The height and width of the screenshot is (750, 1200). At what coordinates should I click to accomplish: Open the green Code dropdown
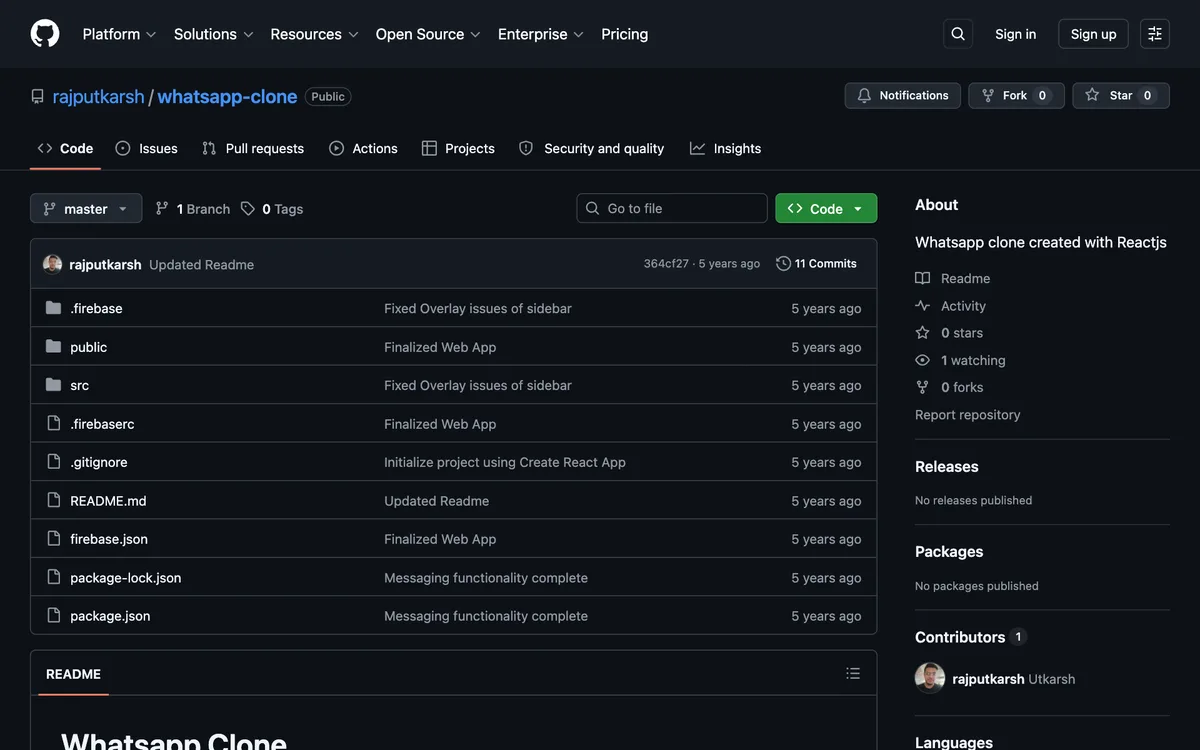[826, 209]
